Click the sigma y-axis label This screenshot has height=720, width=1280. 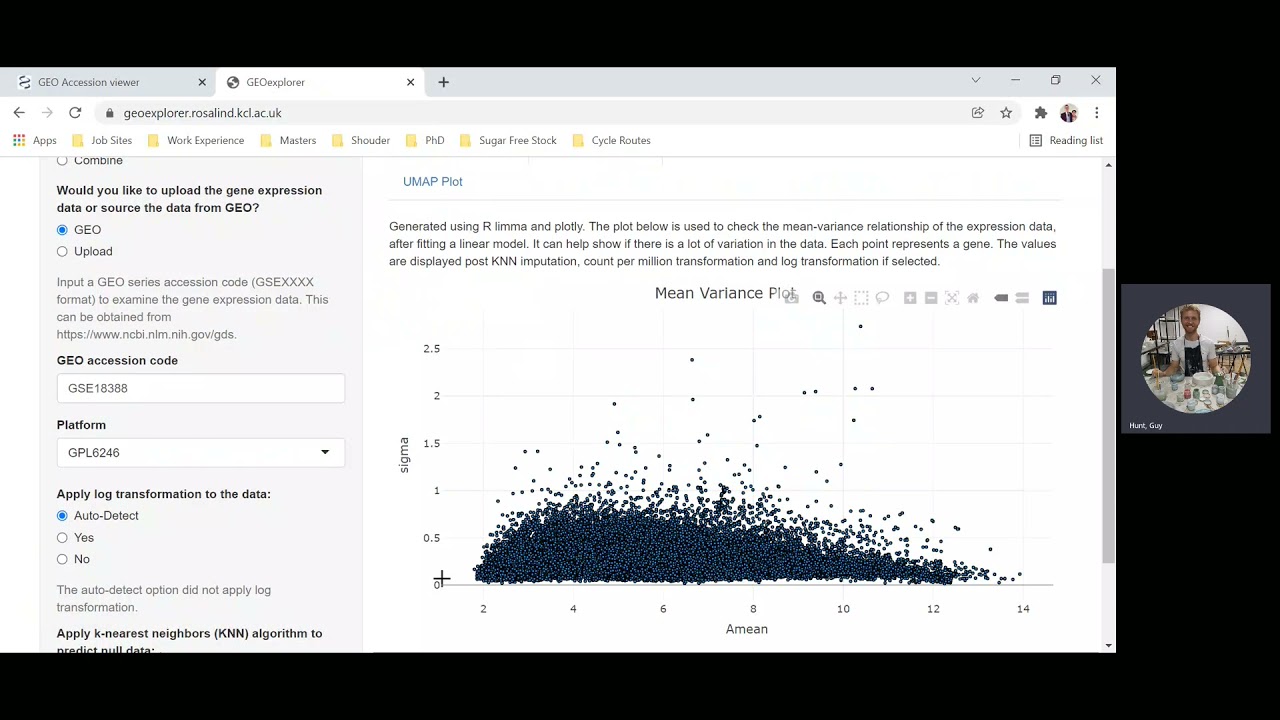click(x=404, y=455)
